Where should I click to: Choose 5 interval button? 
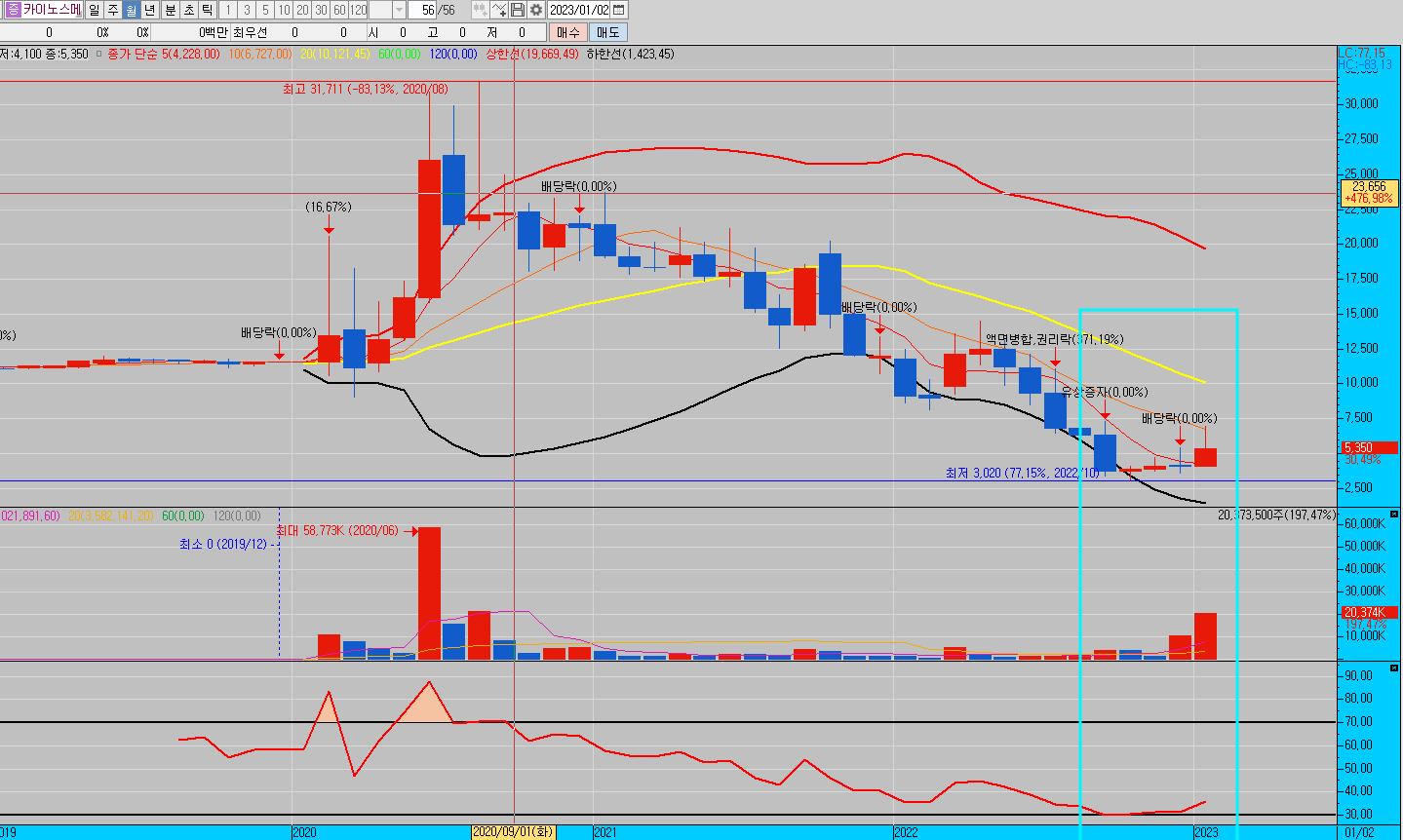(265, 10)
